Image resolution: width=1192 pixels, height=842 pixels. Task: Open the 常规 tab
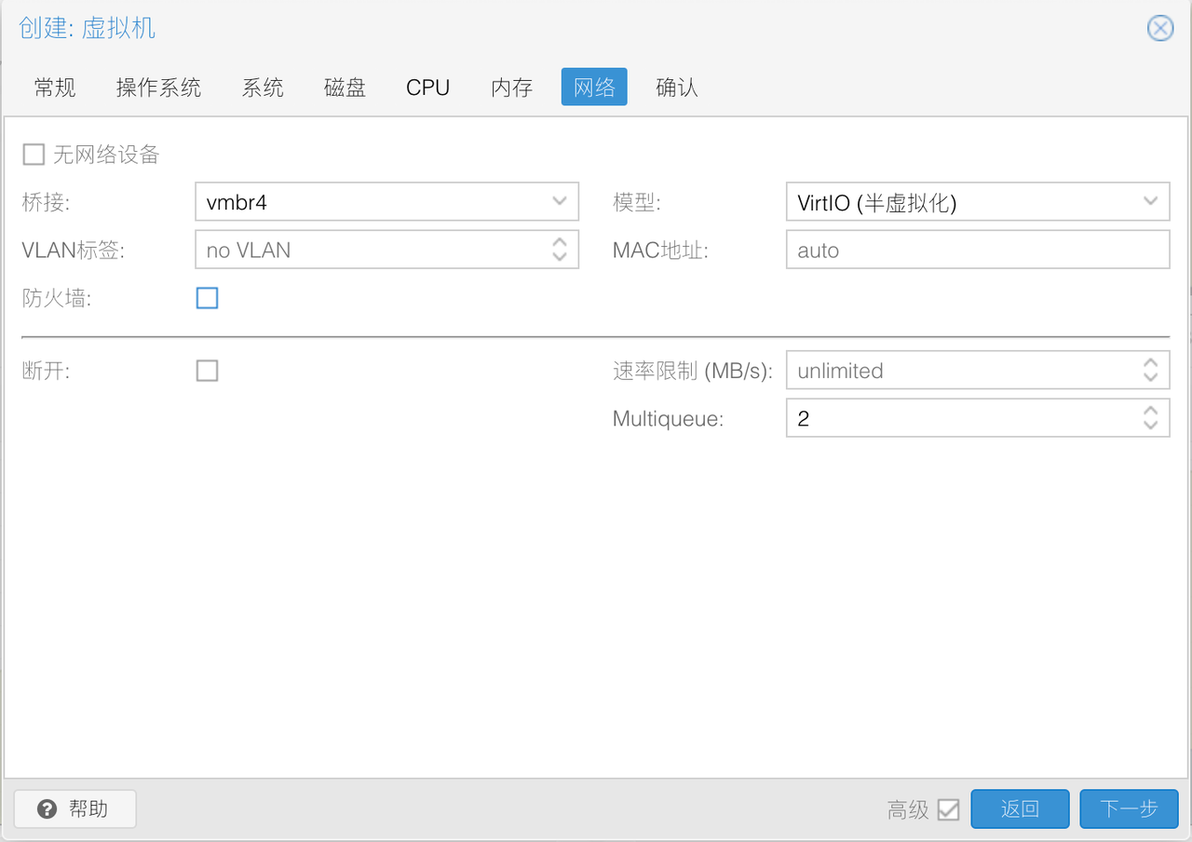55,87
